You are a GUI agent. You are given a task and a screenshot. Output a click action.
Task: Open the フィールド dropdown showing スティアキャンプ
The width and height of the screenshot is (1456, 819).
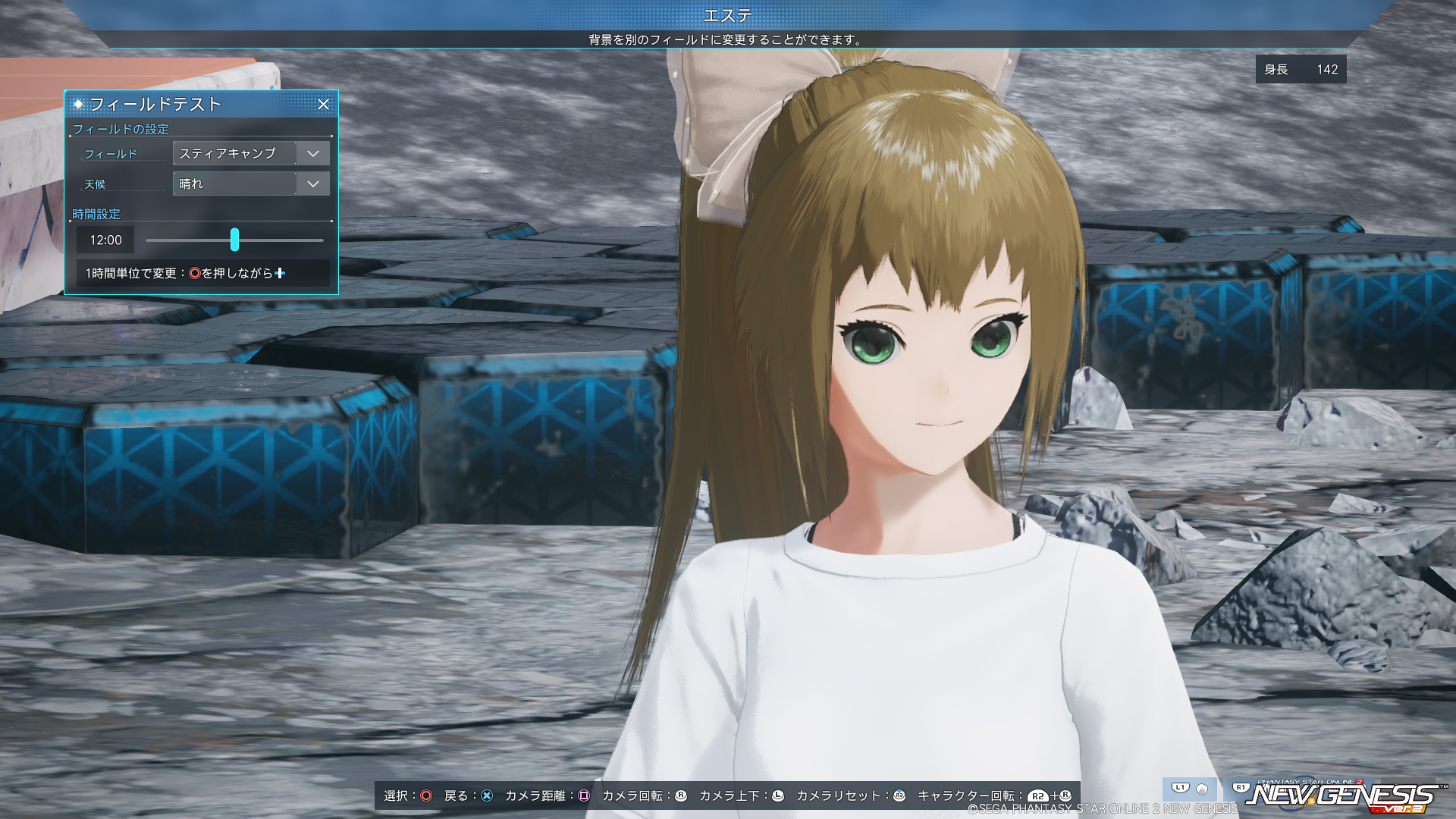[x=251, y=153]
